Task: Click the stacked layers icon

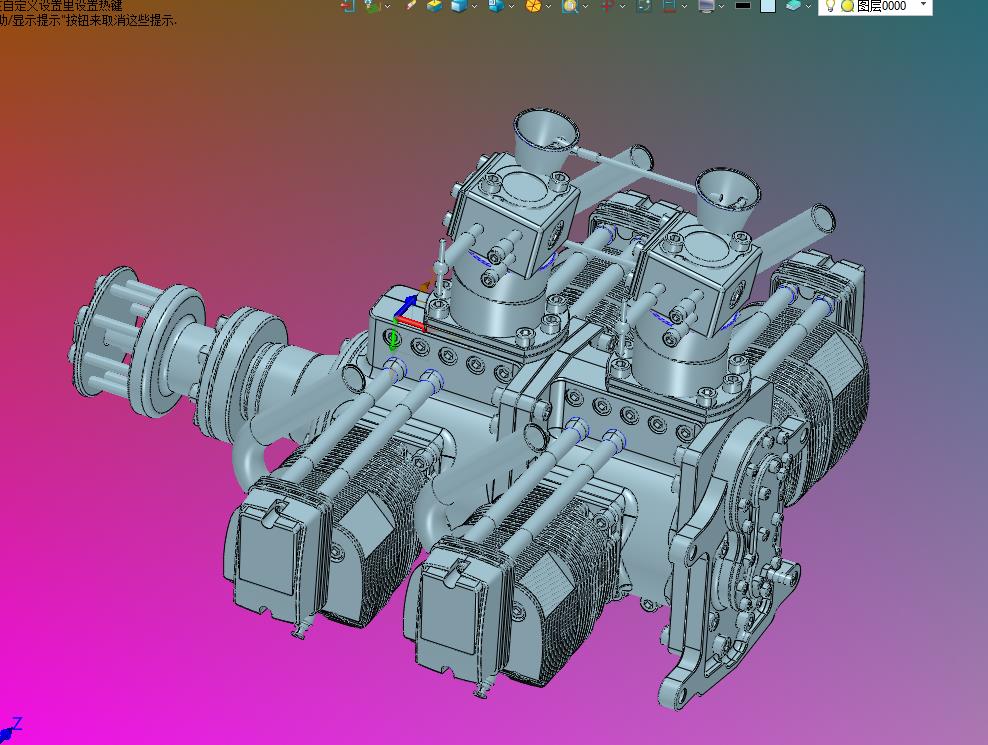Action: (793, 5)
